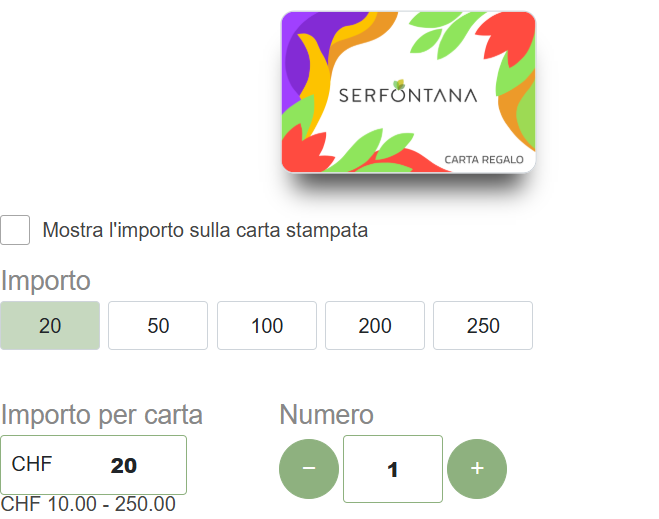Select the 200 amount preset

pyautogui.click(x=375, y=326)
